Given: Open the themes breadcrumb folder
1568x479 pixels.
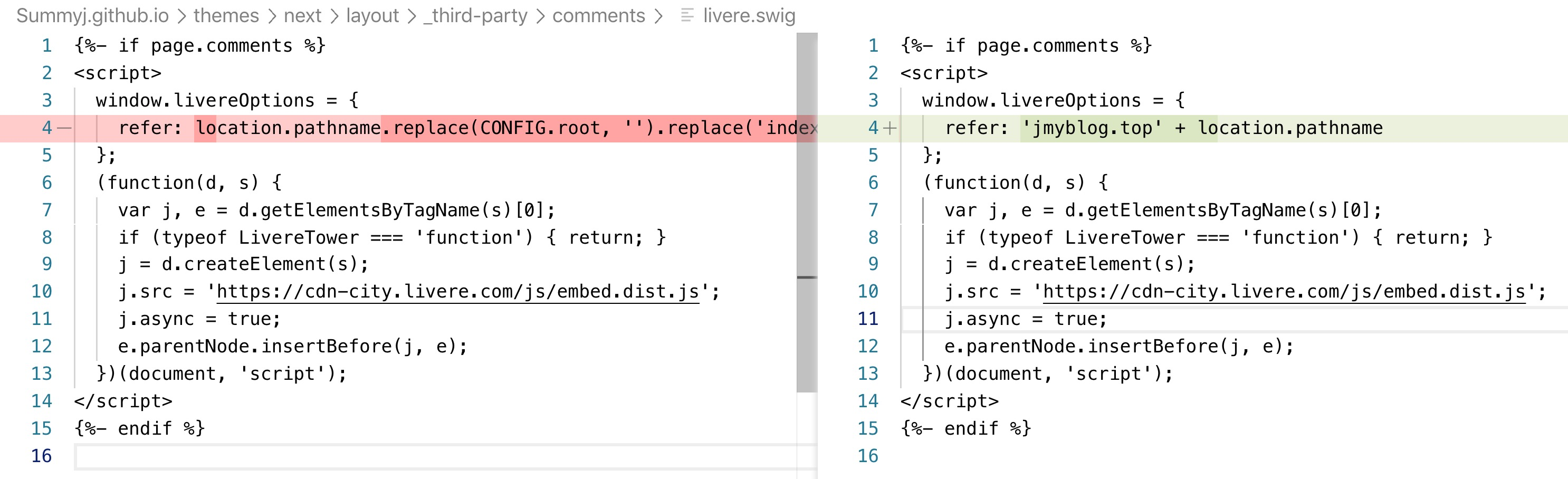Looking at the screenshot, I should (226, 15).
